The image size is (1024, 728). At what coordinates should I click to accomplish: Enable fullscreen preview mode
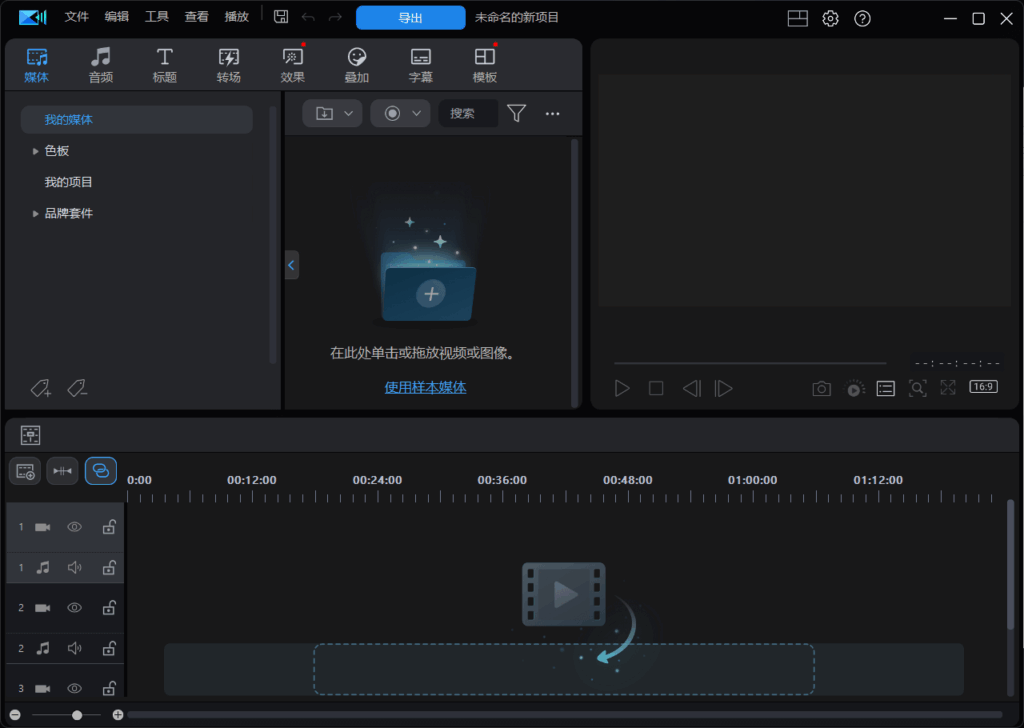(947, 388)
